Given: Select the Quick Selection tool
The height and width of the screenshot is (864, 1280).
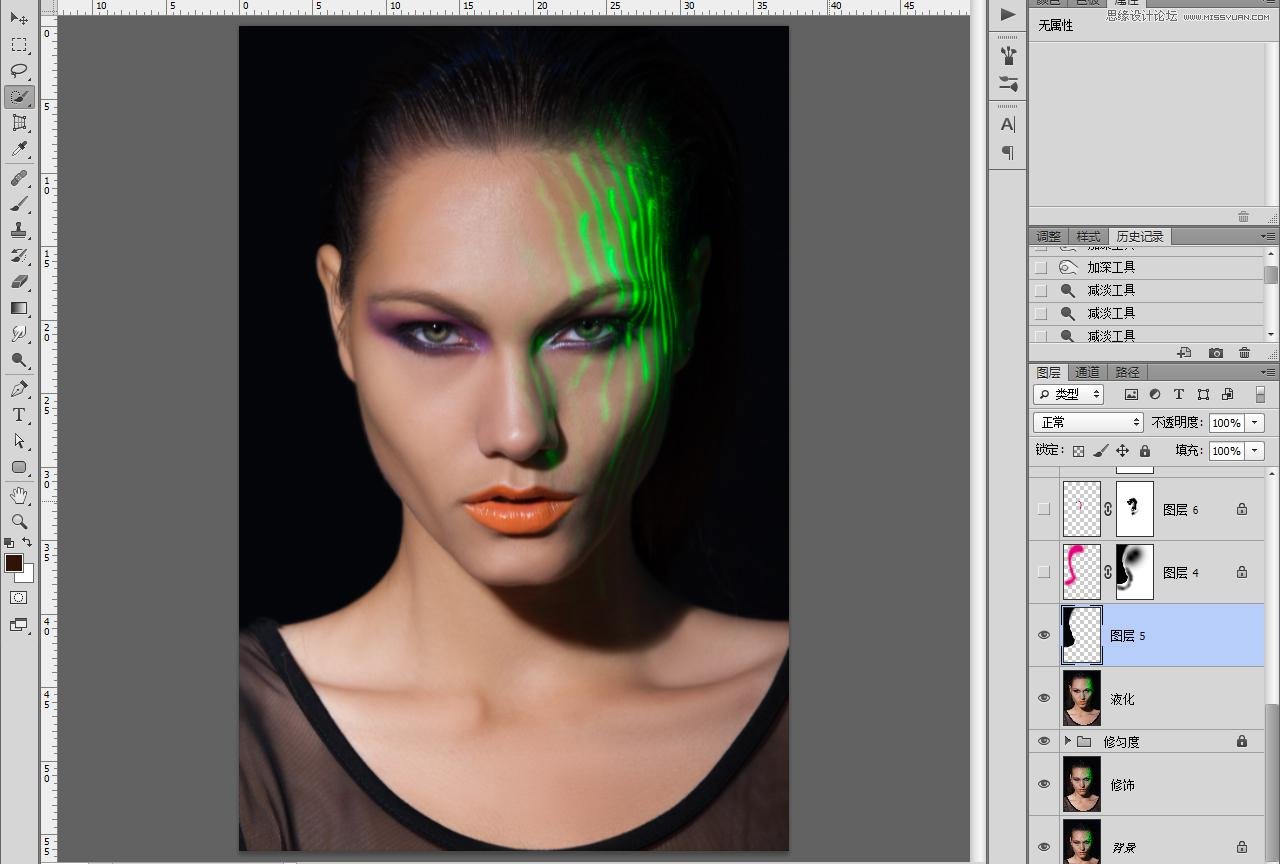Looking at the screenshot, I should (x=19, y=97).
